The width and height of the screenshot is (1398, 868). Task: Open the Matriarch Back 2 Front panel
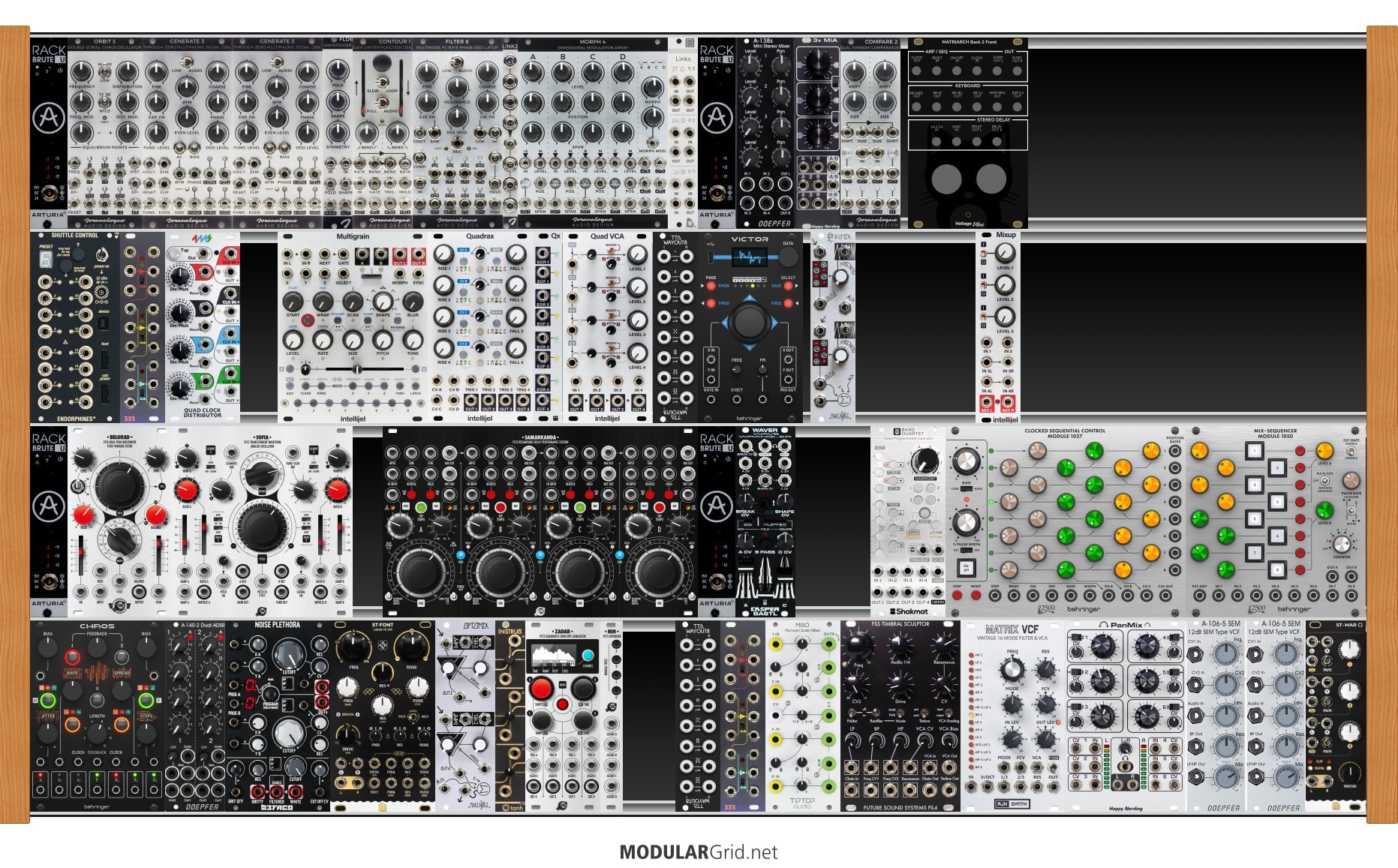(968, 133)
